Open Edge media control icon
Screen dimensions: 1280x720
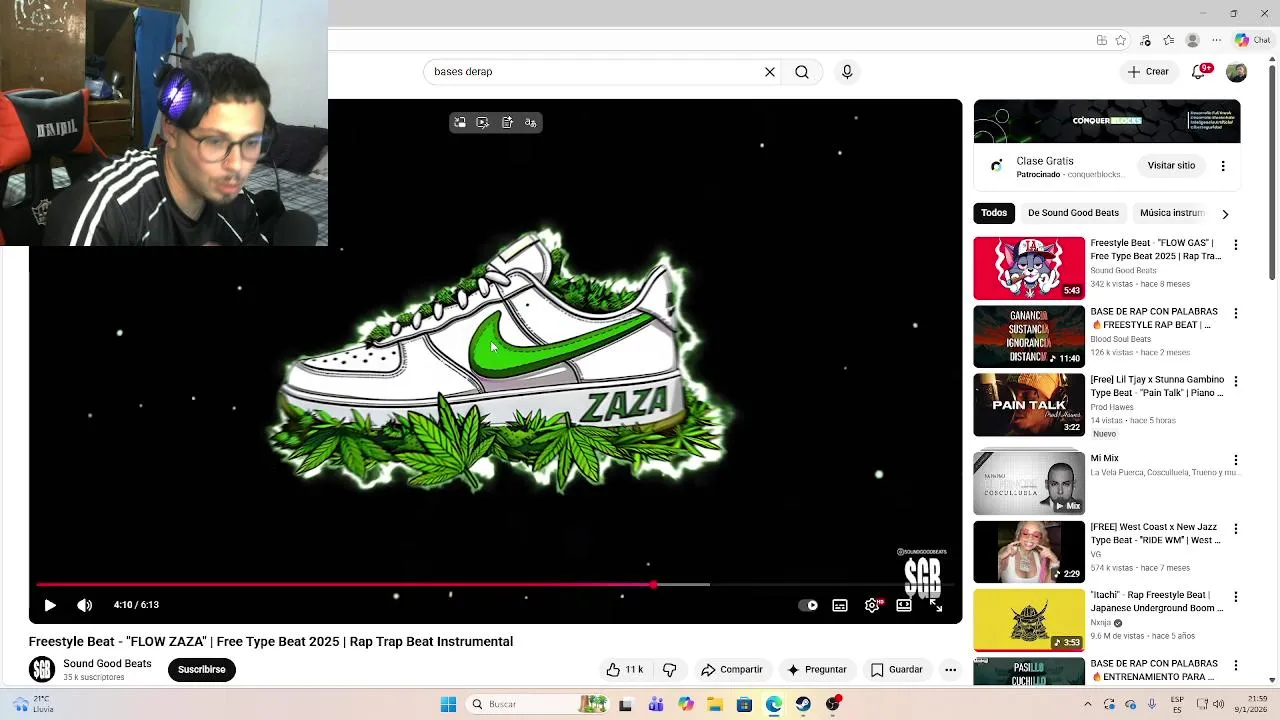click(1145, 41)
